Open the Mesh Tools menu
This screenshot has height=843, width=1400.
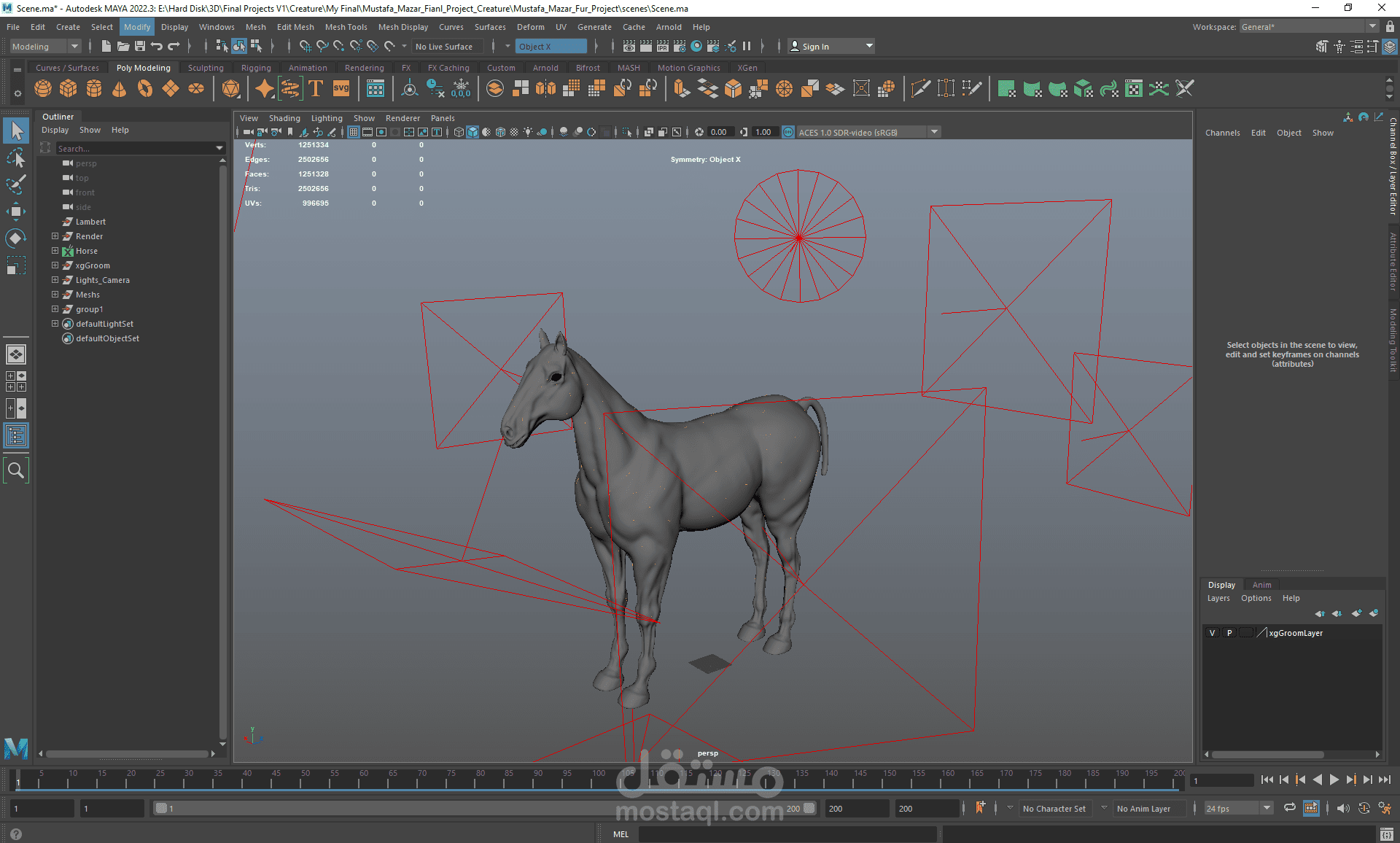point(346,27)
